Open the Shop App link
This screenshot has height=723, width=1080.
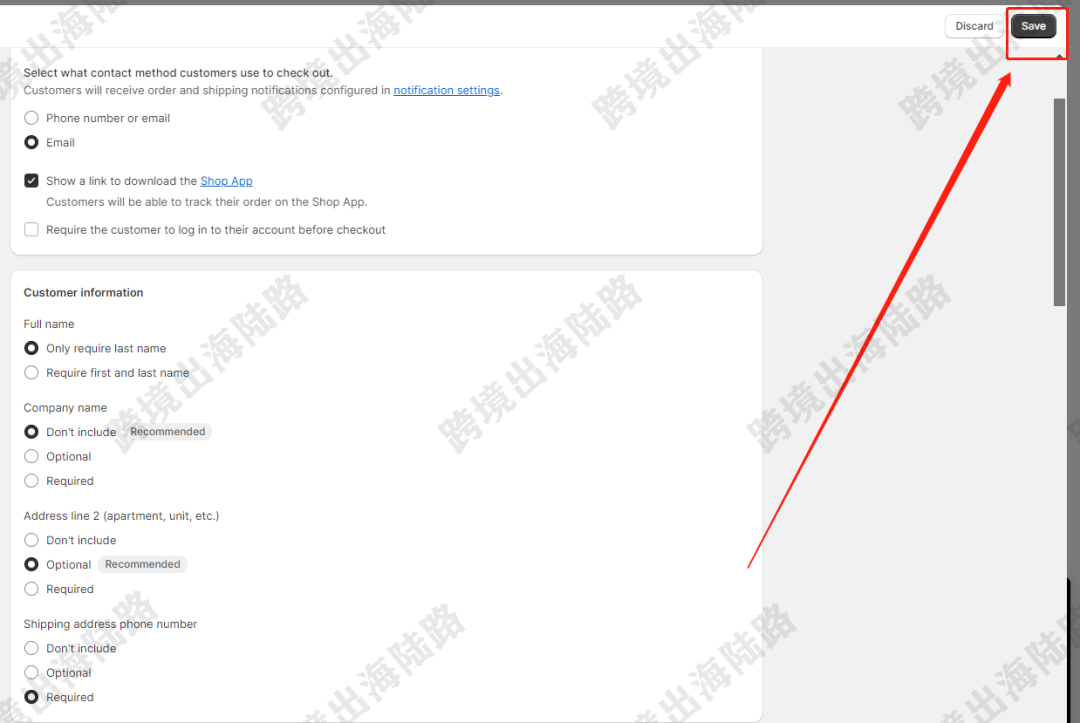pyautogui.click(x=226, y=181)
